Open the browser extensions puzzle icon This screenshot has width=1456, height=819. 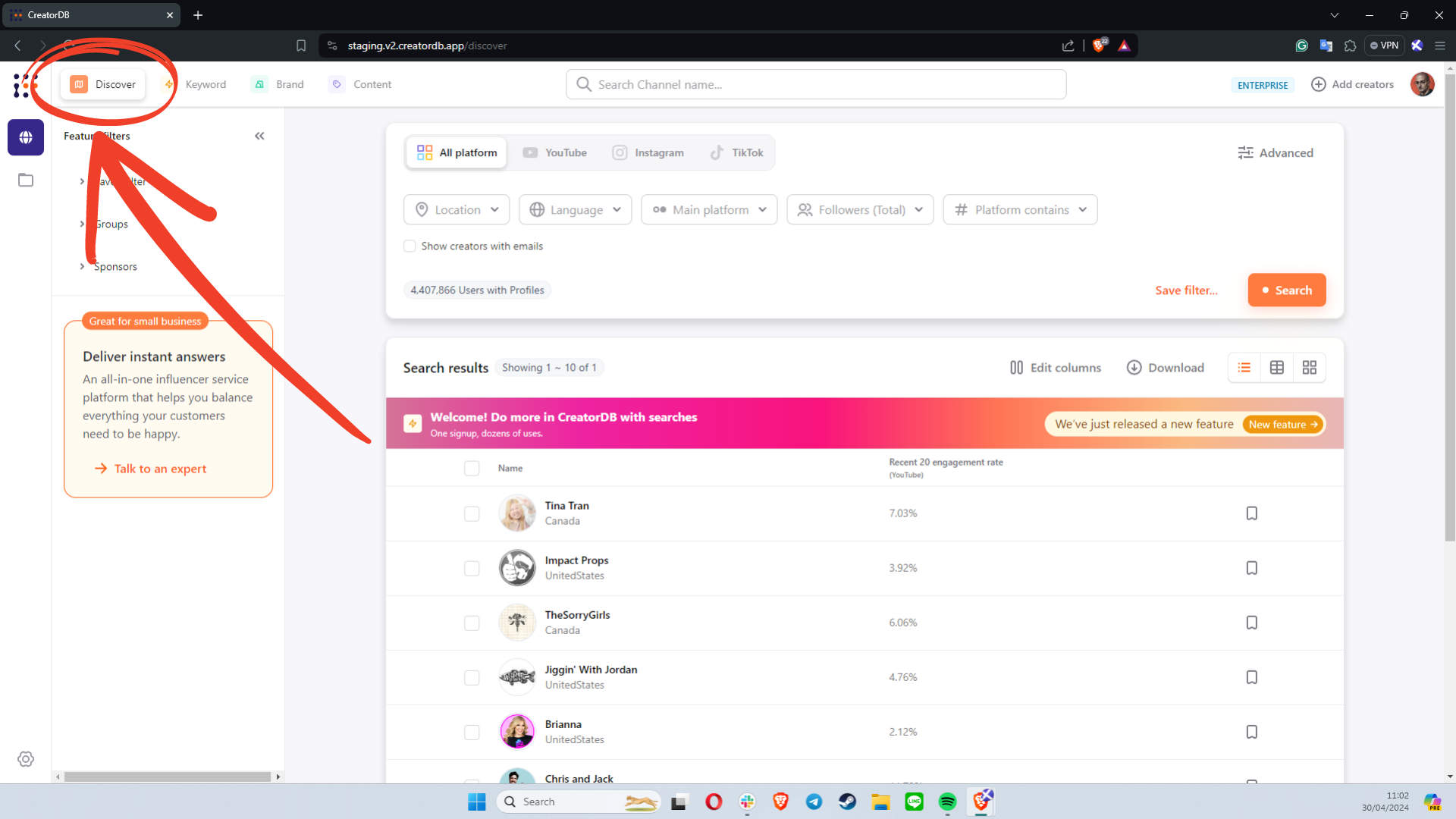pos(1350,45)
